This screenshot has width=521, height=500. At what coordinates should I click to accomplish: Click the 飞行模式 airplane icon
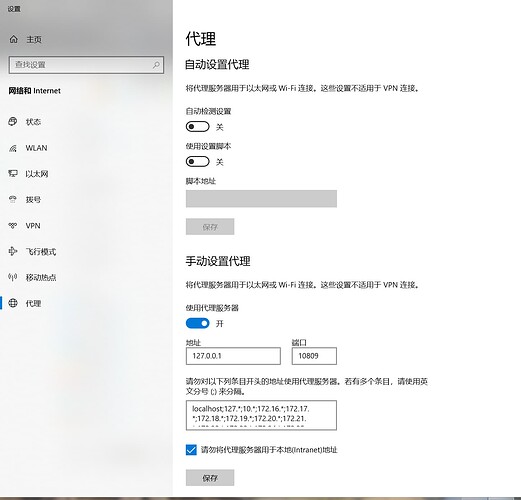(x=13, y=251)
